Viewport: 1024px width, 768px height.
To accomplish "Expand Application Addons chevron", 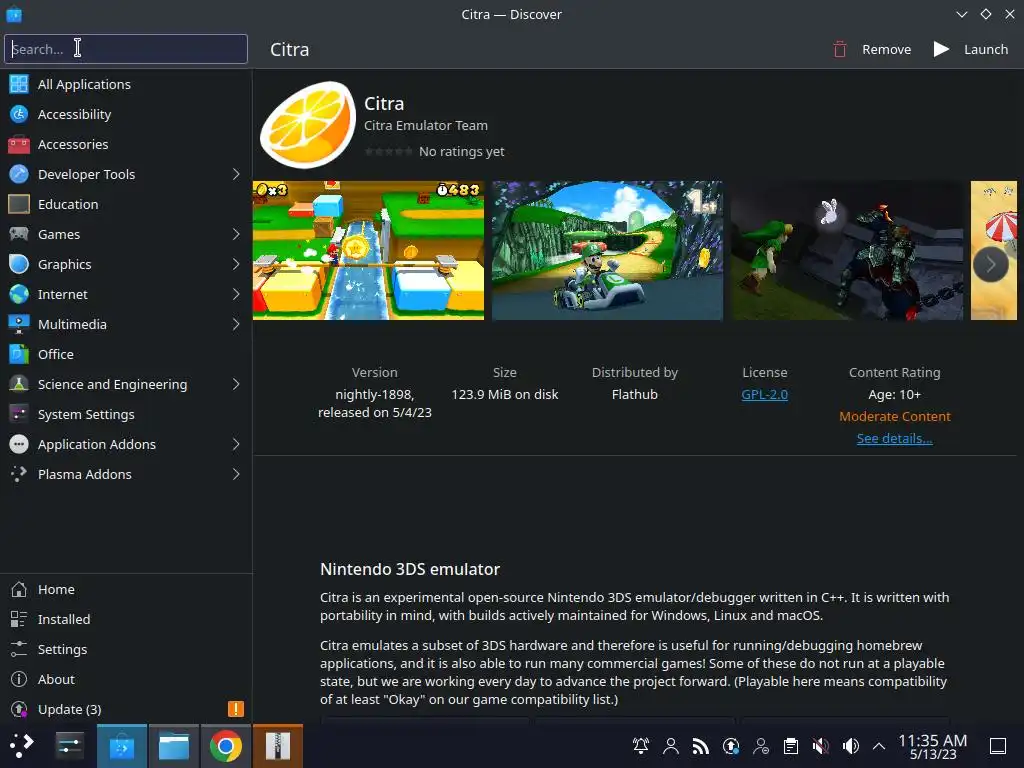I will pos(236,445).
